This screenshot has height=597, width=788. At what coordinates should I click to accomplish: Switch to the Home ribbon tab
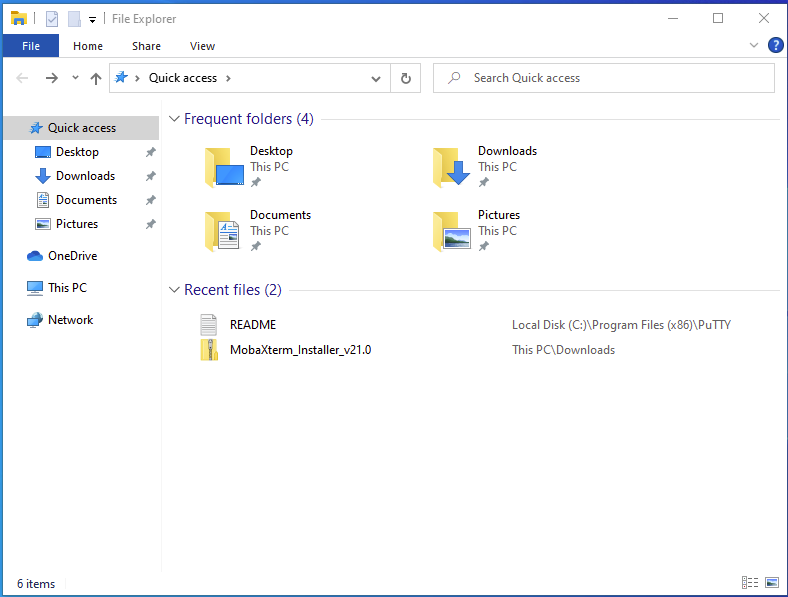(x=88, y=46)
